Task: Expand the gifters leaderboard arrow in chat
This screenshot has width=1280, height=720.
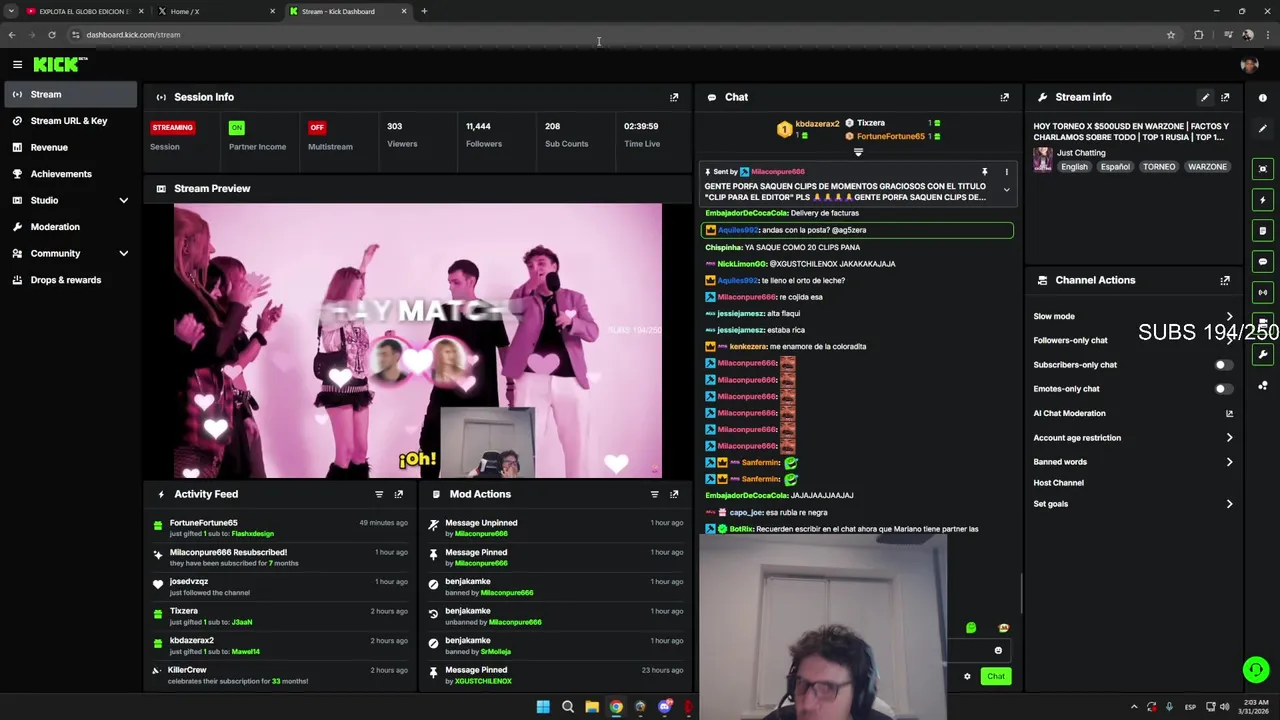Action: coord(858,152)
